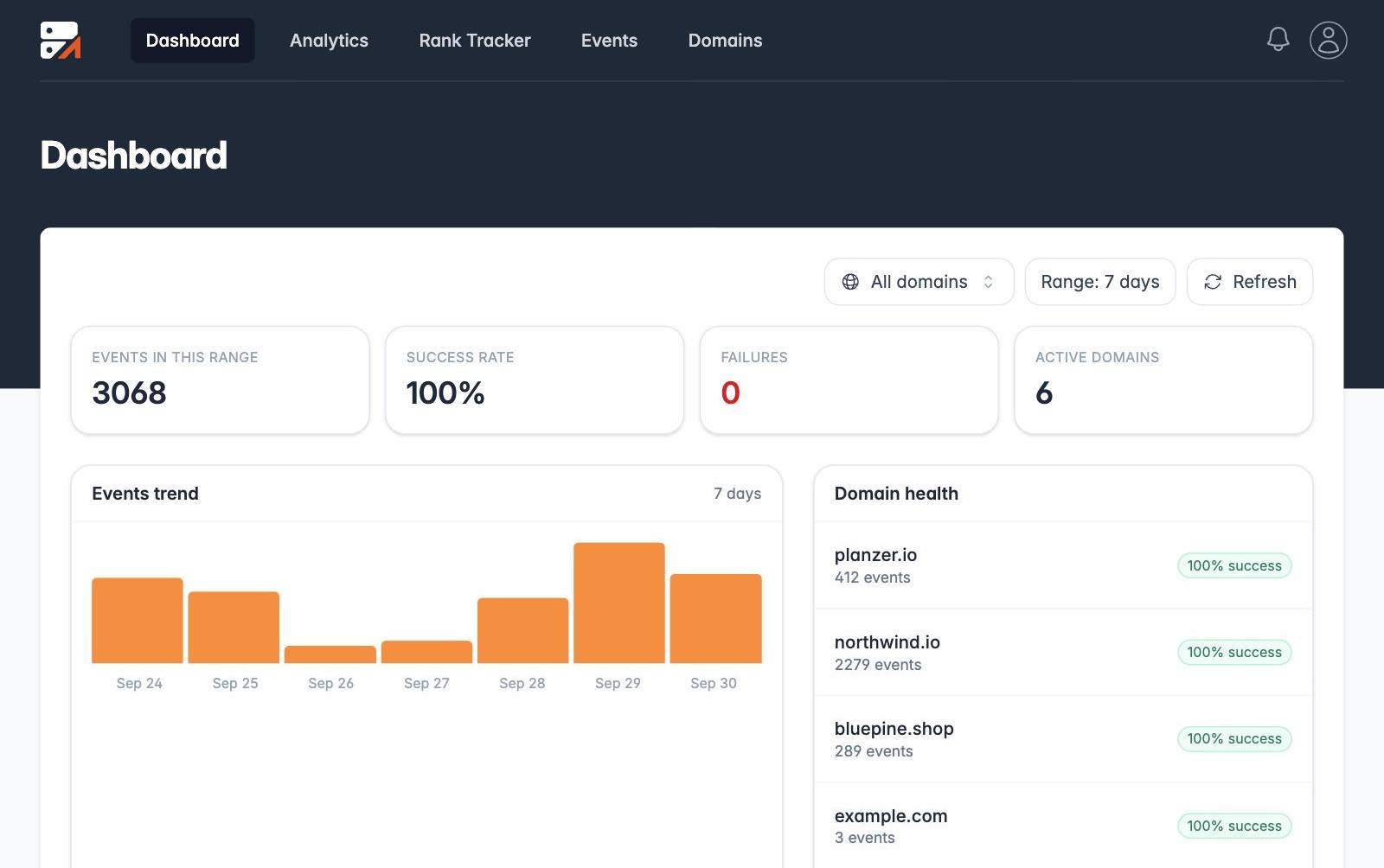Click the planzer.io domain name
Screen dimensions: 1384x868
(x=875, y=555)
